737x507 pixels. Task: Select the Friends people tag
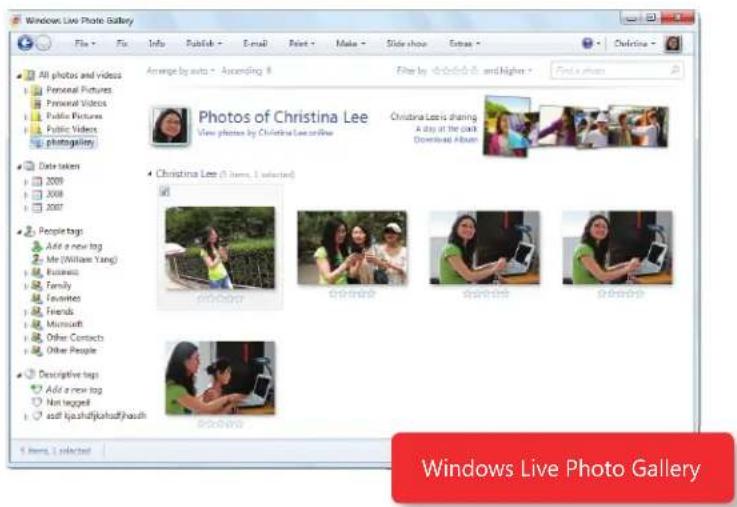coord(60,311)
